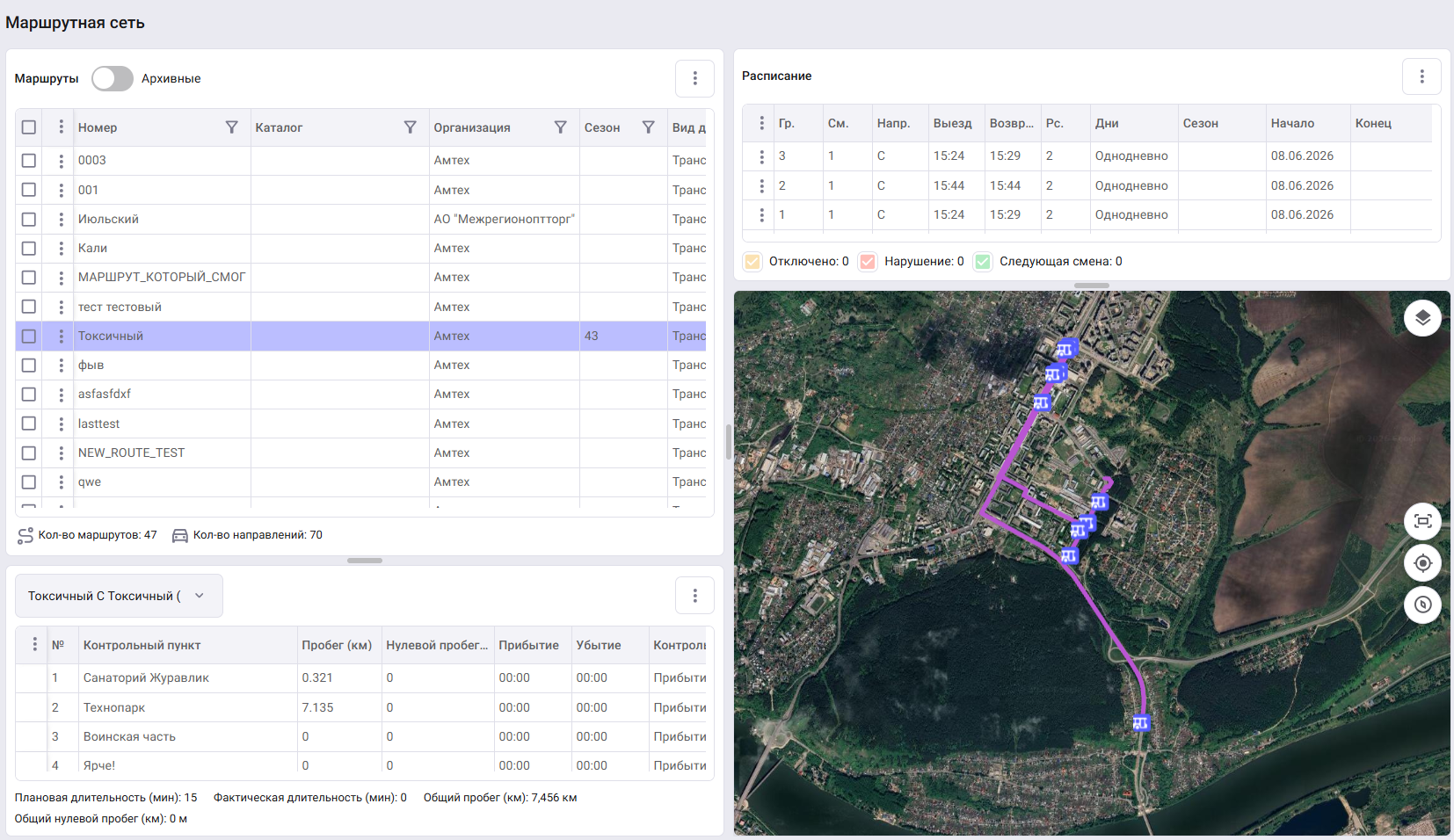Click locate position icon on map

(x=1422, y=563)
